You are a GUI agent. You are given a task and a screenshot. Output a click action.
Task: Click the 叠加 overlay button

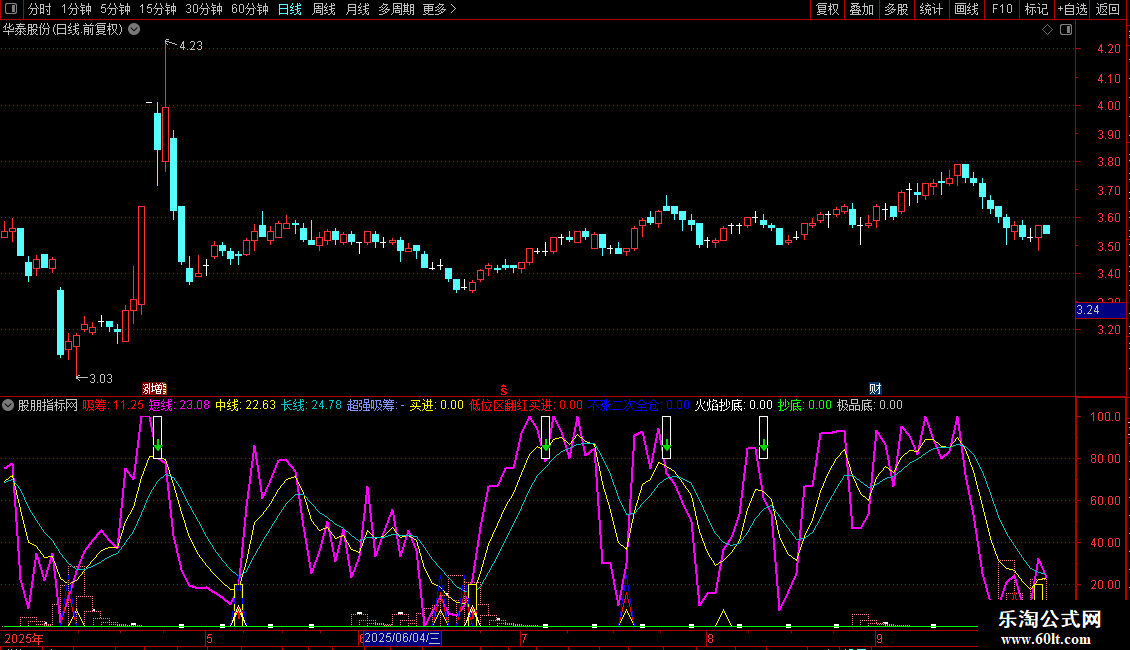(861, 9)
